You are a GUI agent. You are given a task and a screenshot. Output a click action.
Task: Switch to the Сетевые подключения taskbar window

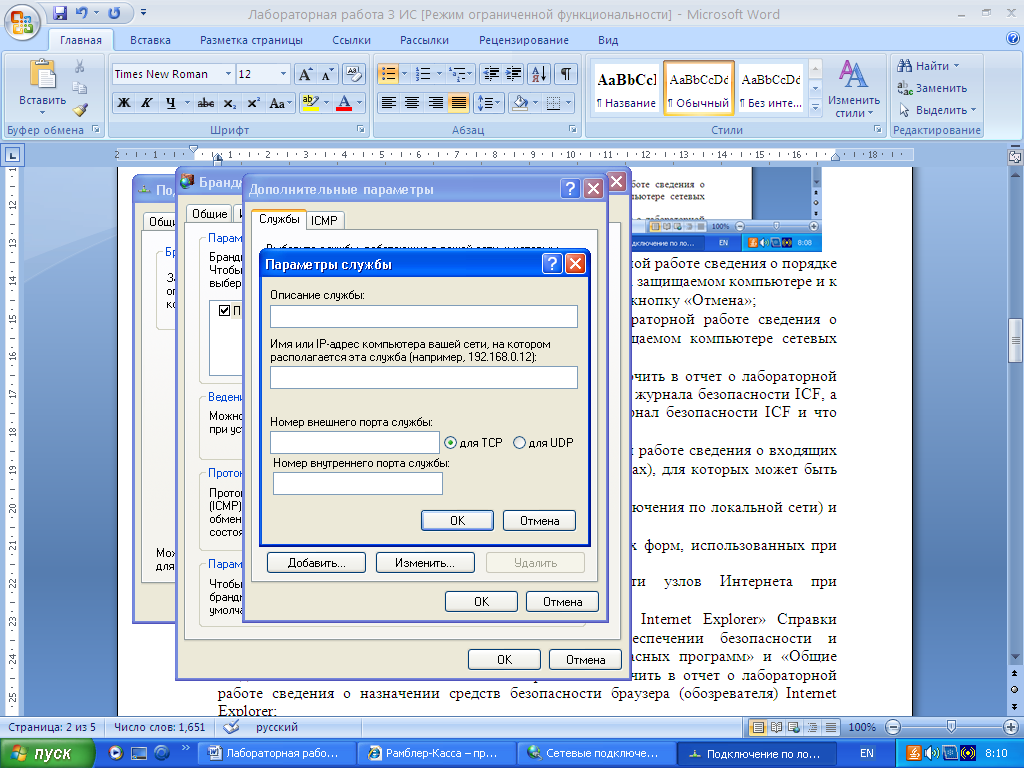(596, 753)
